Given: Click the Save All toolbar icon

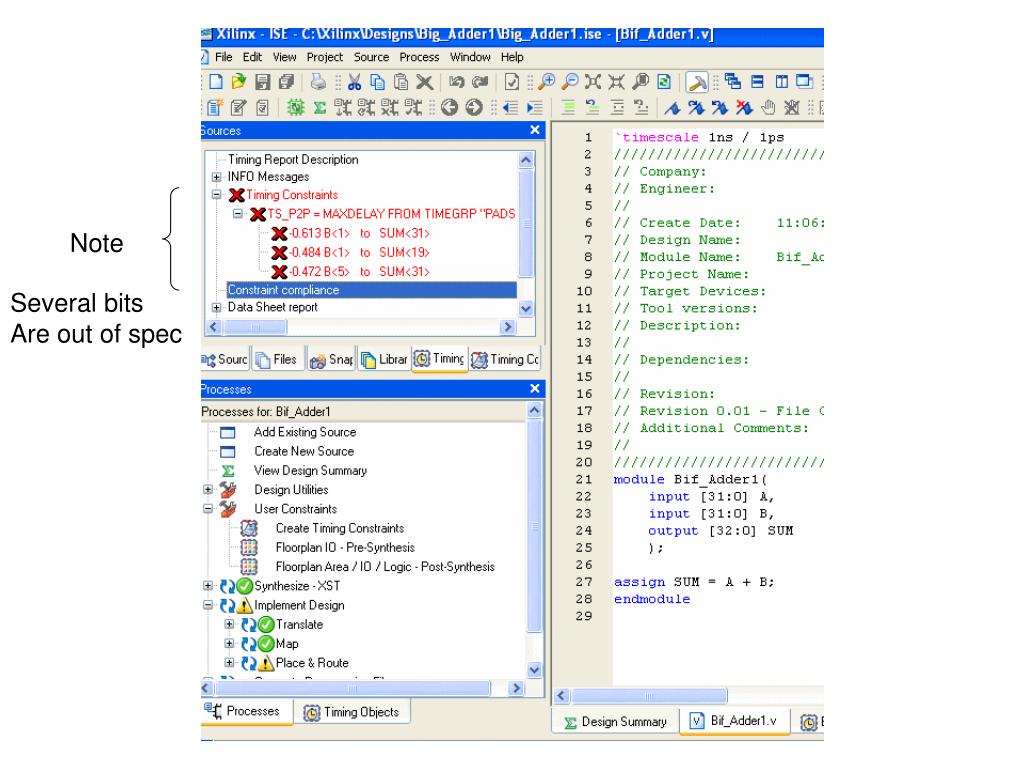Looking at the screenshot, I should 286,82.
